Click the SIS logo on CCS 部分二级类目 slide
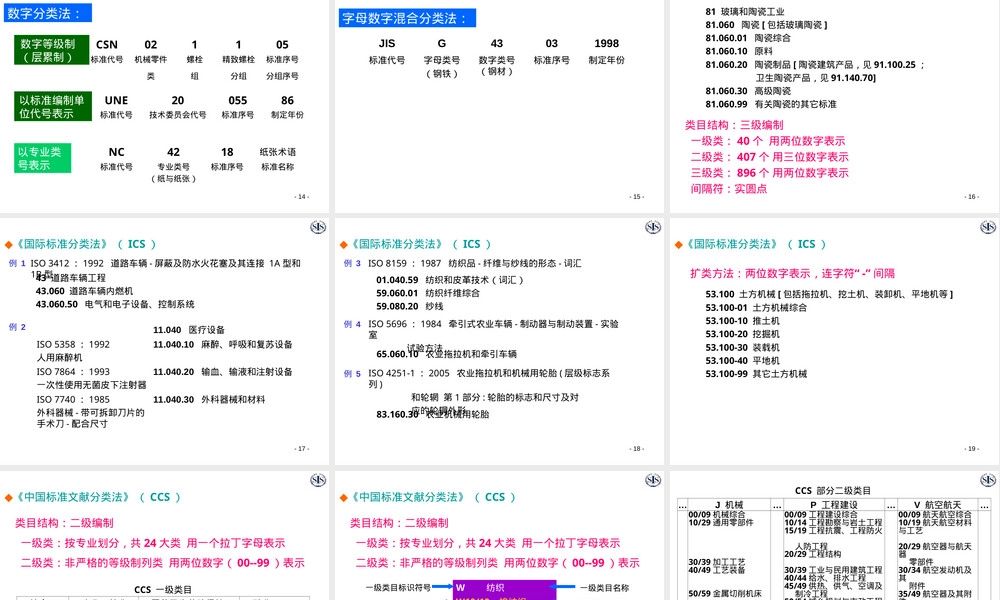 coord(987,480)
